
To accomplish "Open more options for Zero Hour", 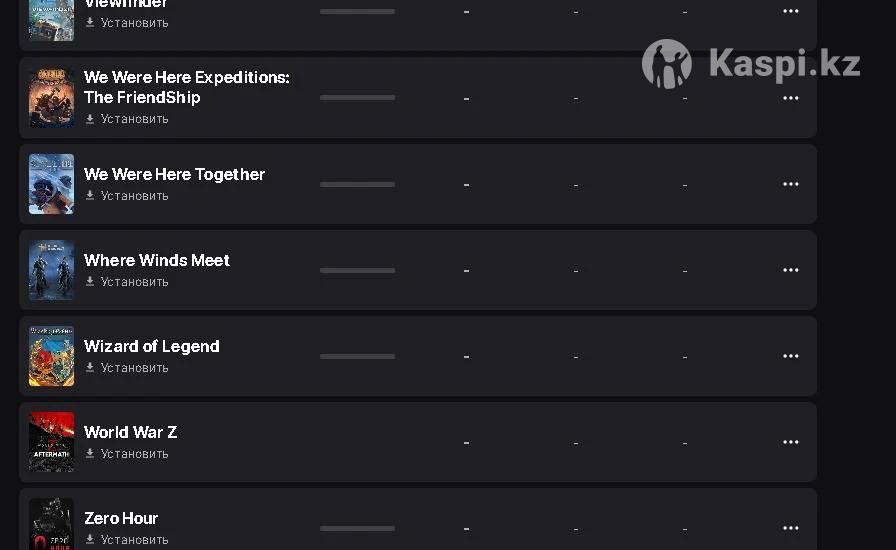I will tap(790, 528).
